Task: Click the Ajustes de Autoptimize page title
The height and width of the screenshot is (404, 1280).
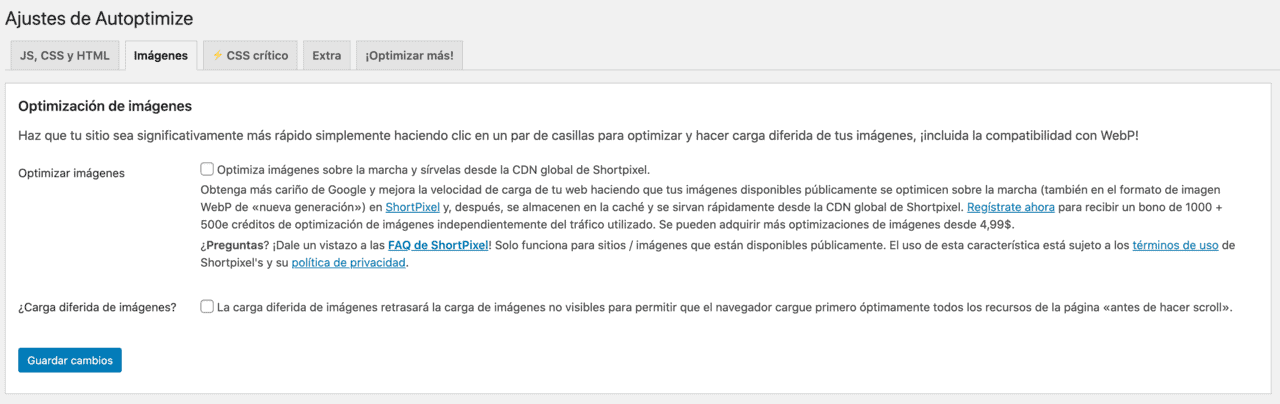Action: click(x=99, y=18)
